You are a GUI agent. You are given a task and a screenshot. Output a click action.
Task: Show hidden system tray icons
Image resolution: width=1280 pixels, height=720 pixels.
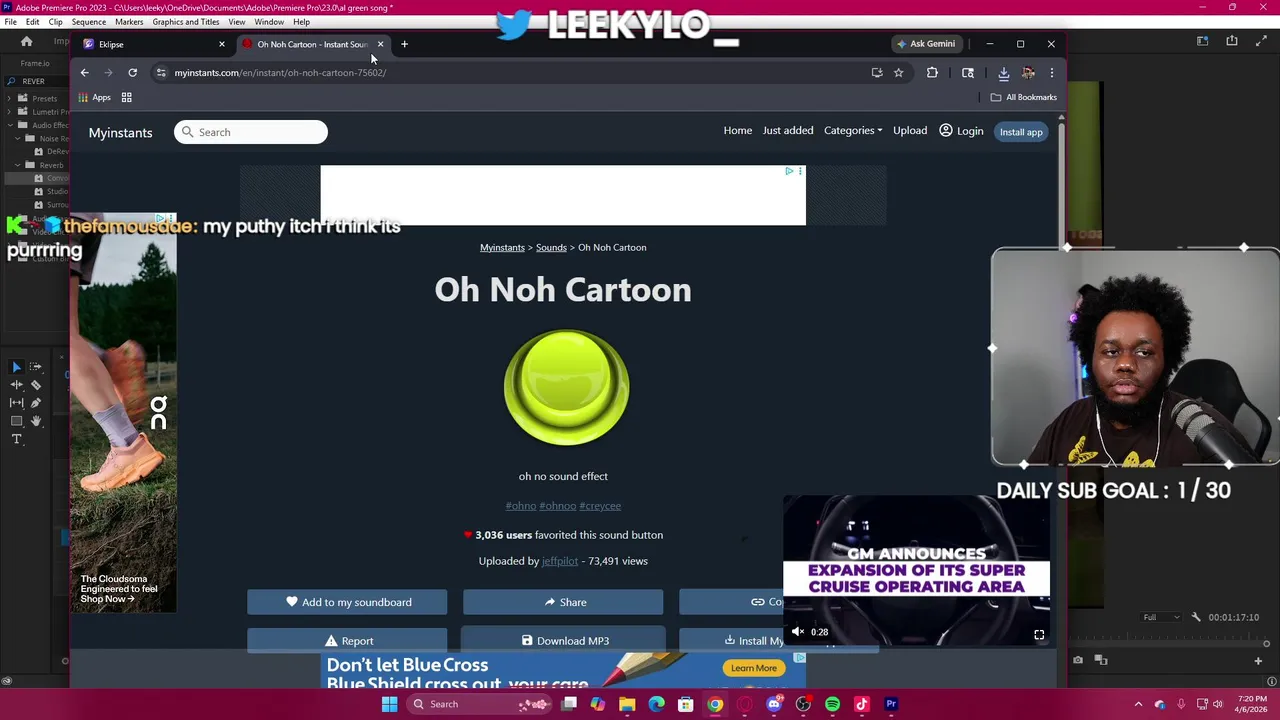(x=1138, y=704)
